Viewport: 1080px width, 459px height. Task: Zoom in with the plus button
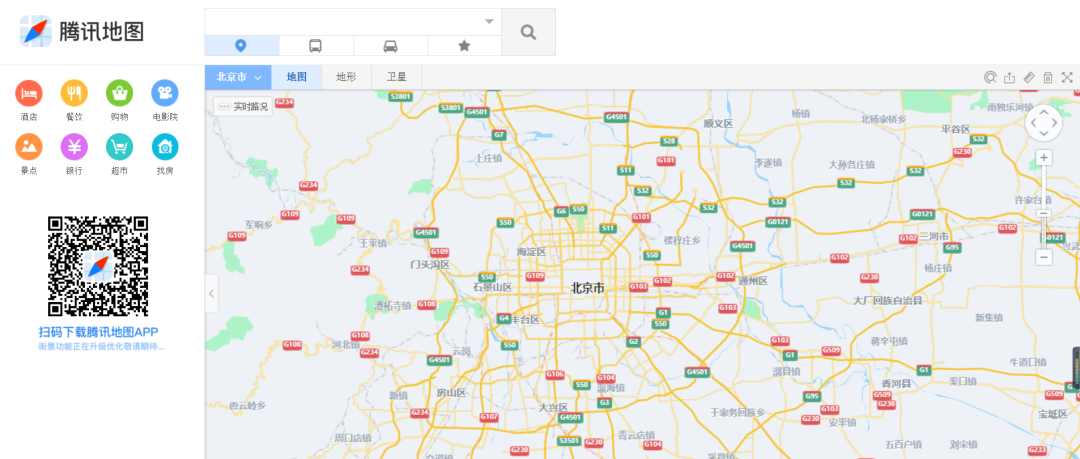click(1044, 158)
